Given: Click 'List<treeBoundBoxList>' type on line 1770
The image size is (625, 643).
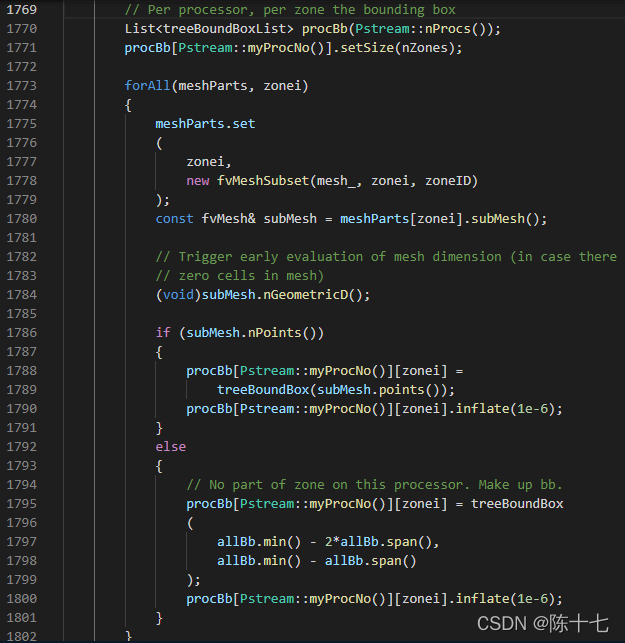Looking at the screenshot, I should click(209, 29).
